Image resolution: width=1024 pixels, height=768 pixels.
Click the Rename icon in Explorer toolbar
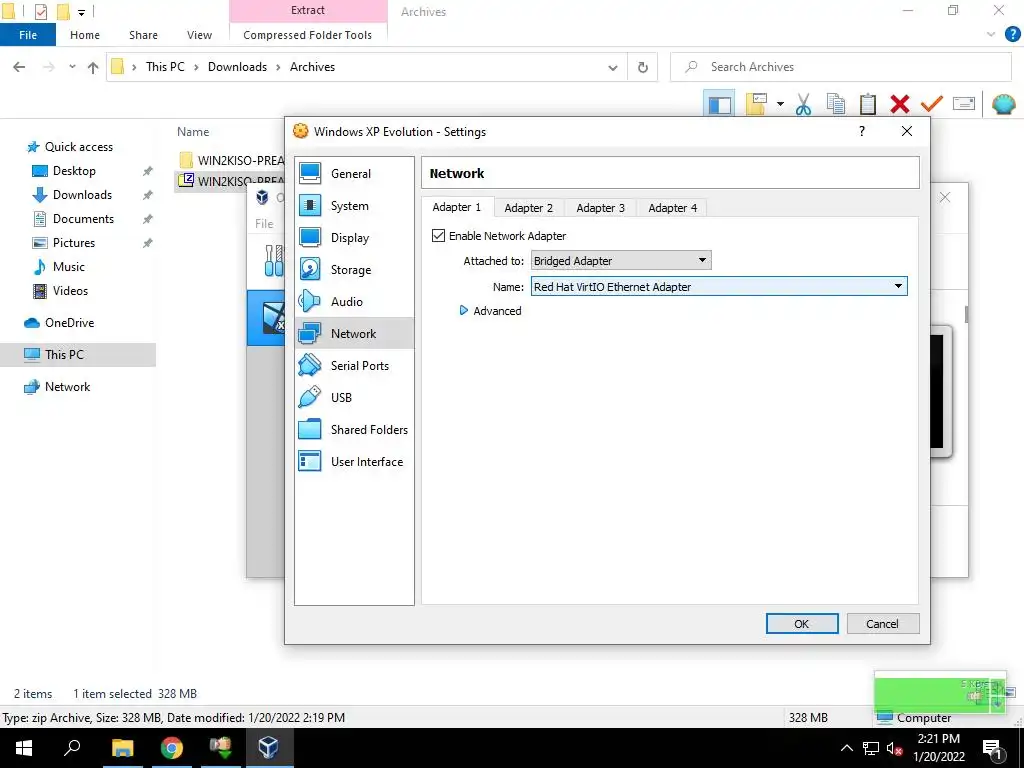click(964, 103)
